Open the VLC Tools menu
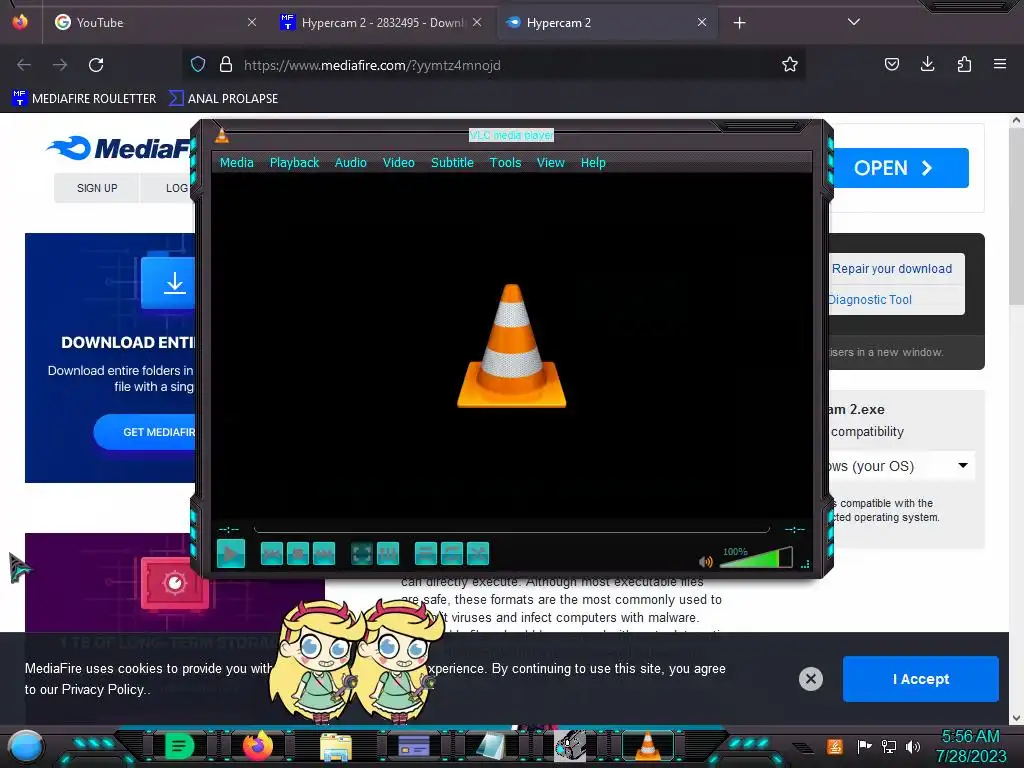 [505, 163]
